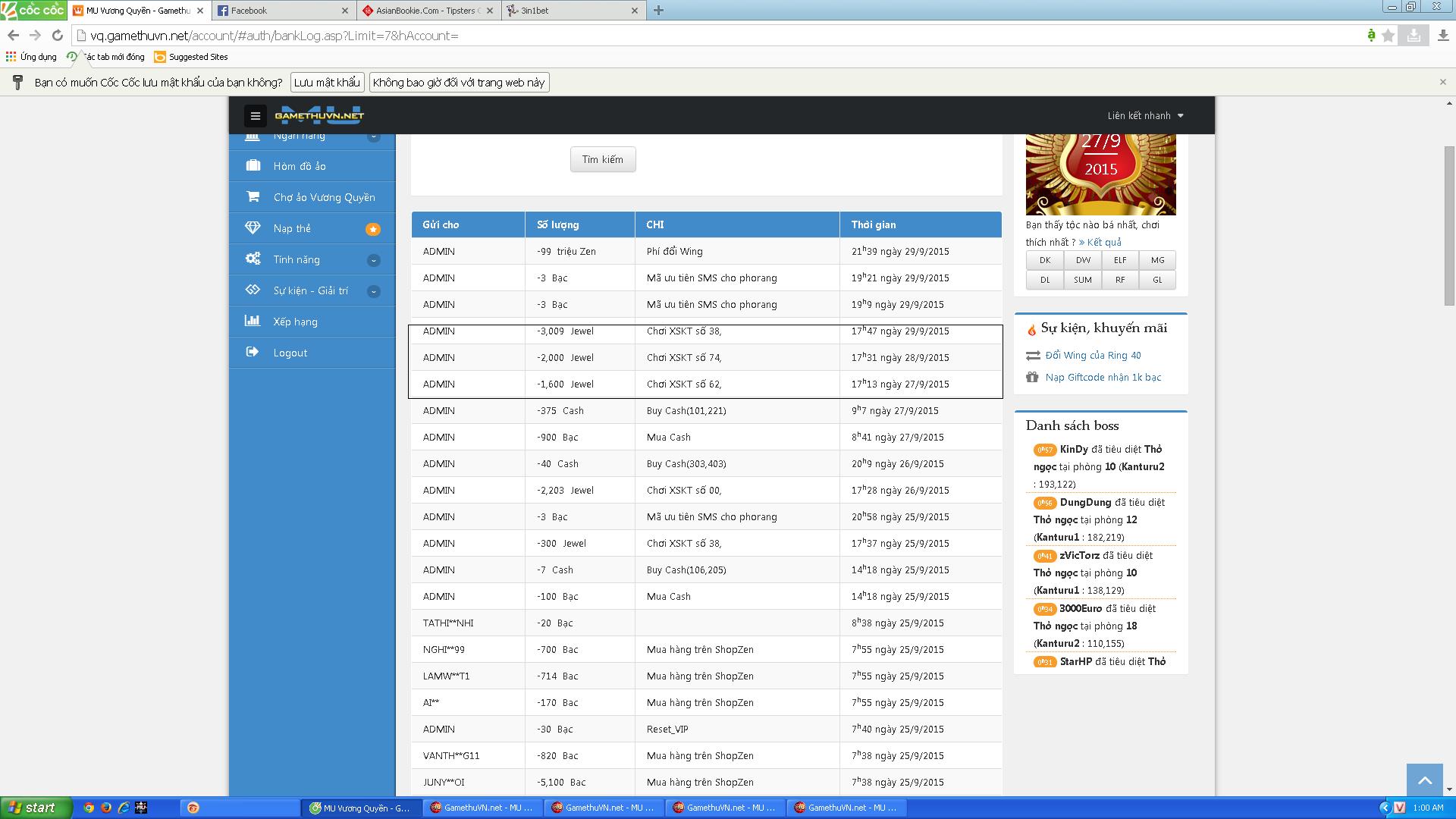Switch to the 3in1bet tab
This screenshot has width=1456, height=819.
(572, 11)
